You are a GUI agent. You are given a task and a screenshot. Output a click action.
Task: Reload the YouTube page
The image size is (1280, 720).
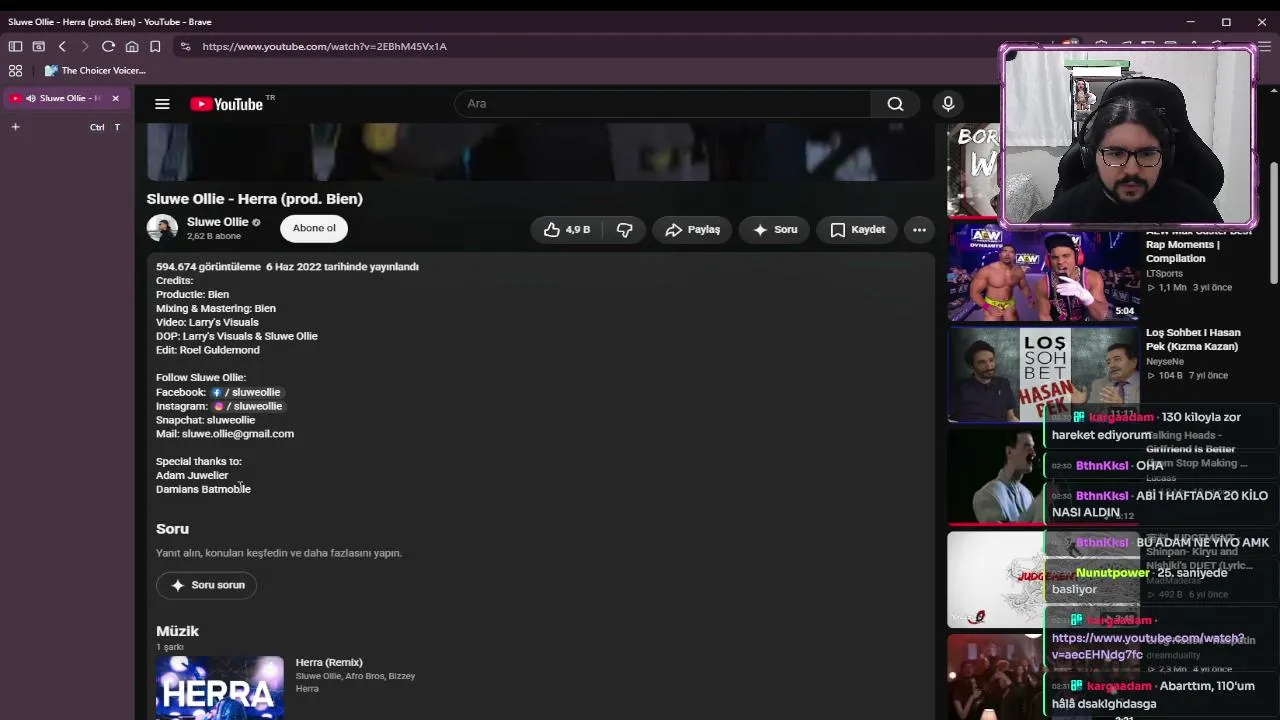(108, 46)
